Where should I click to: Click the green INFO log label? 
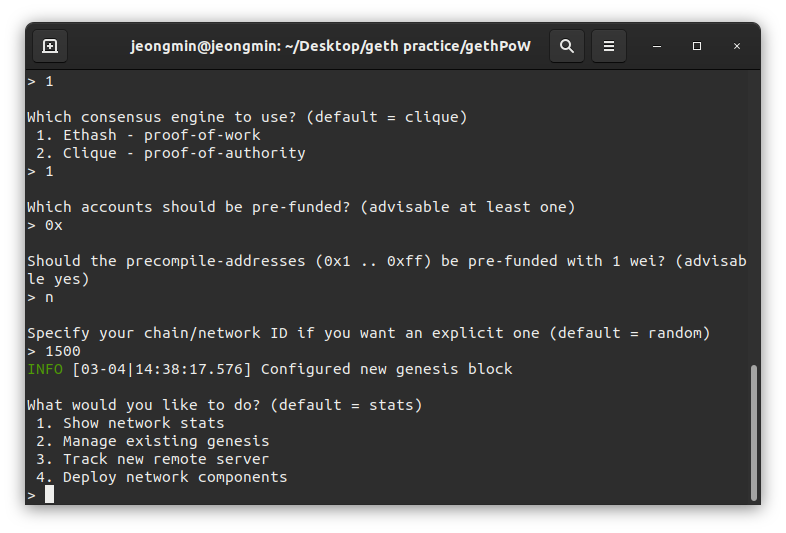point(44,369)
